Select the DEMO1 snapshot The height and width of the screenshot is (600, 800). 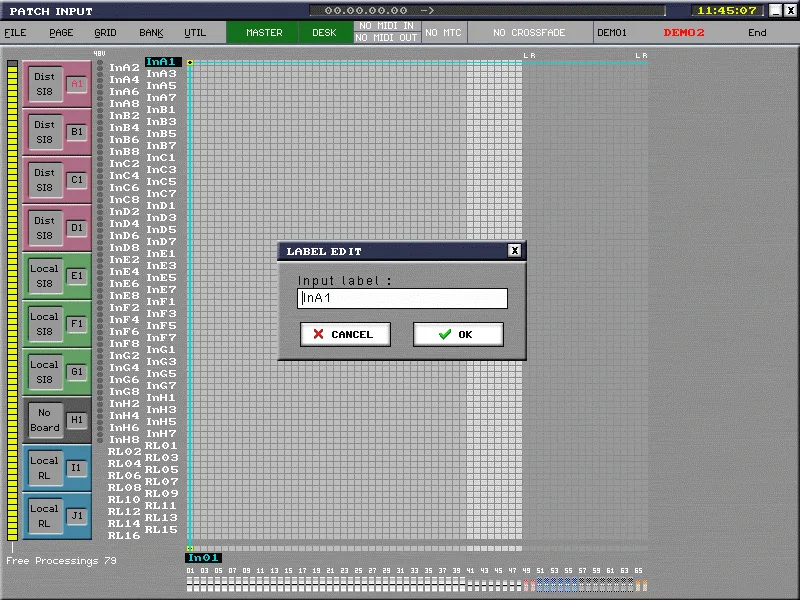point(612,33)
